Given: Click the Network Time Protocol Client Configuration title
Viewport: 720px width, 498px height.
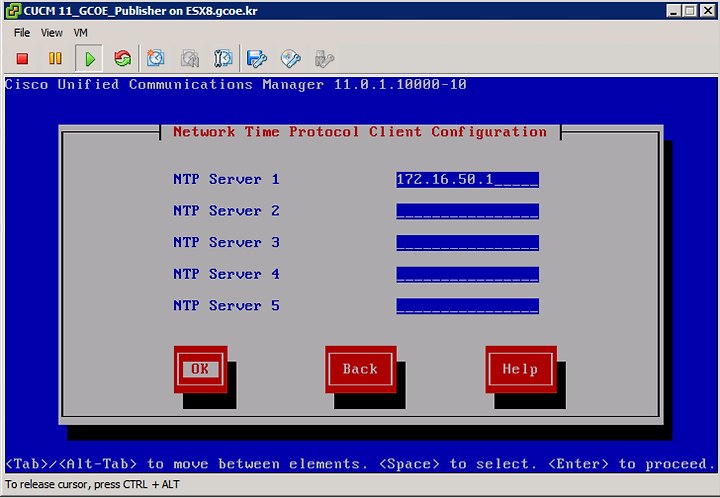Looking at the screenshot, I should coord(360,132).
